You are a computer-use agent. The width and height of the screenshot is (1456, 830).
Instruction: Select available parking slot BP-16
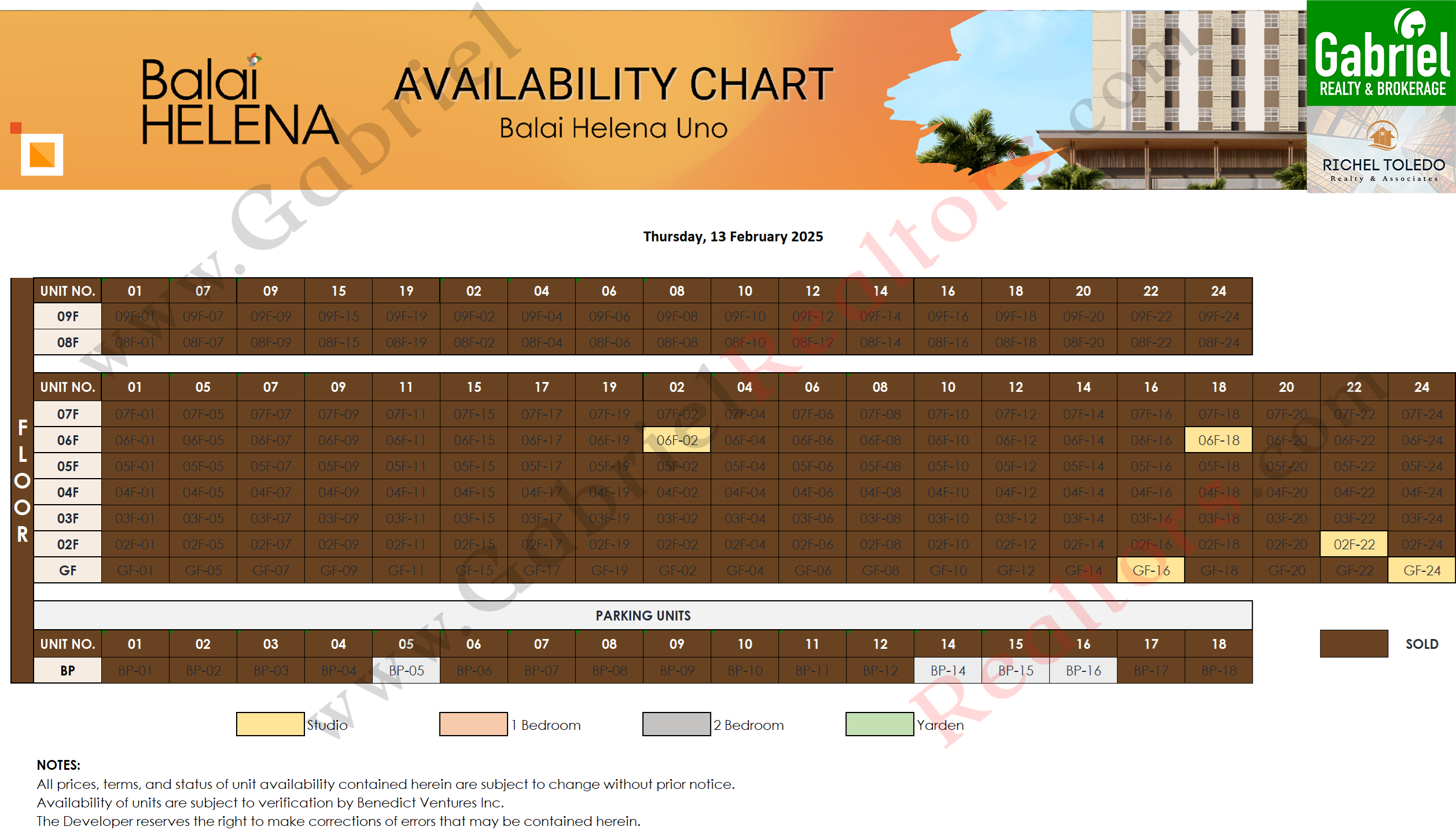tap(1083, 671)
